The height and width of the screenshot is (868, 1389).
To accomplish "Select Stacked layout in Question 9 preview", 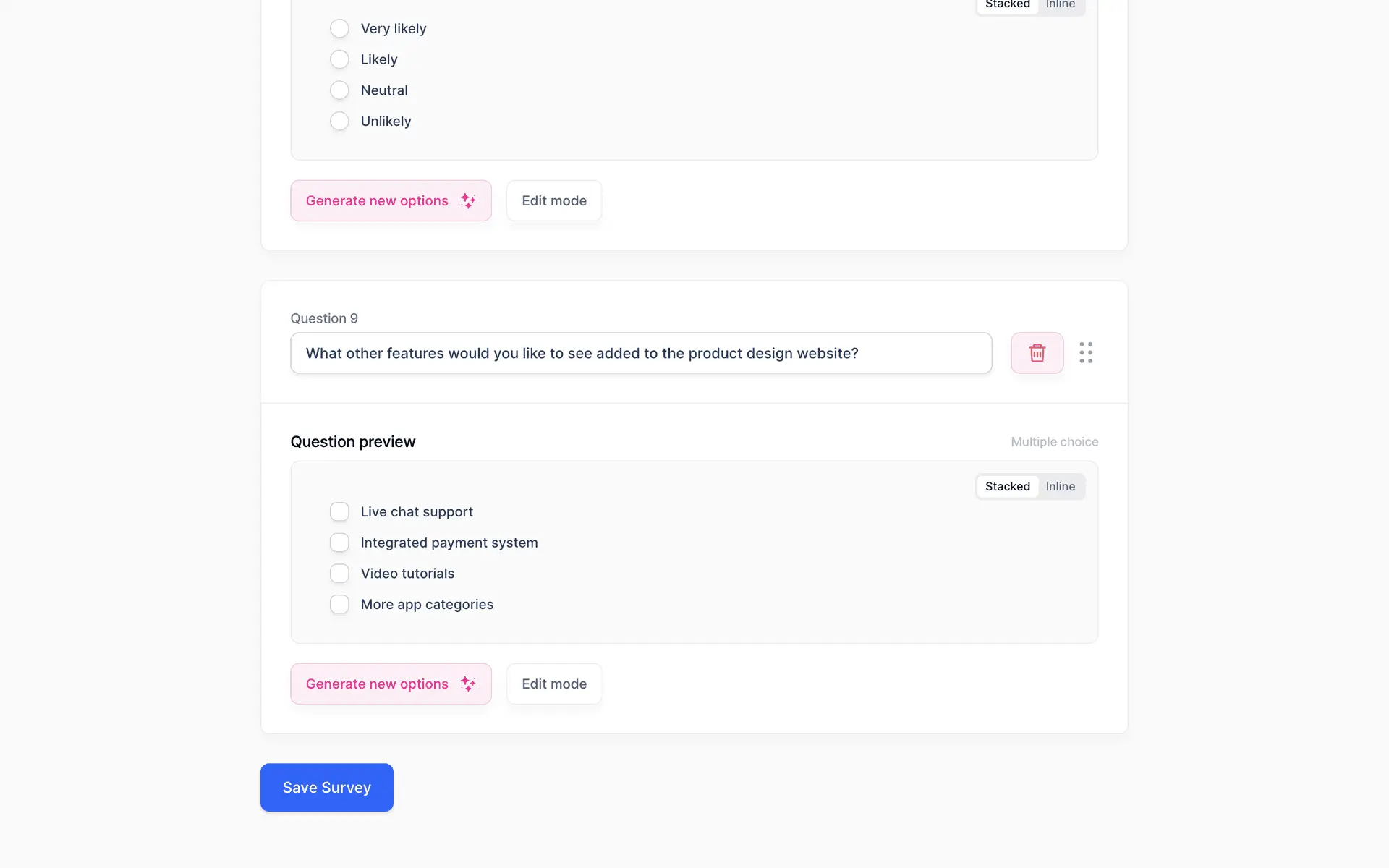I will [x=1007, y=487].
